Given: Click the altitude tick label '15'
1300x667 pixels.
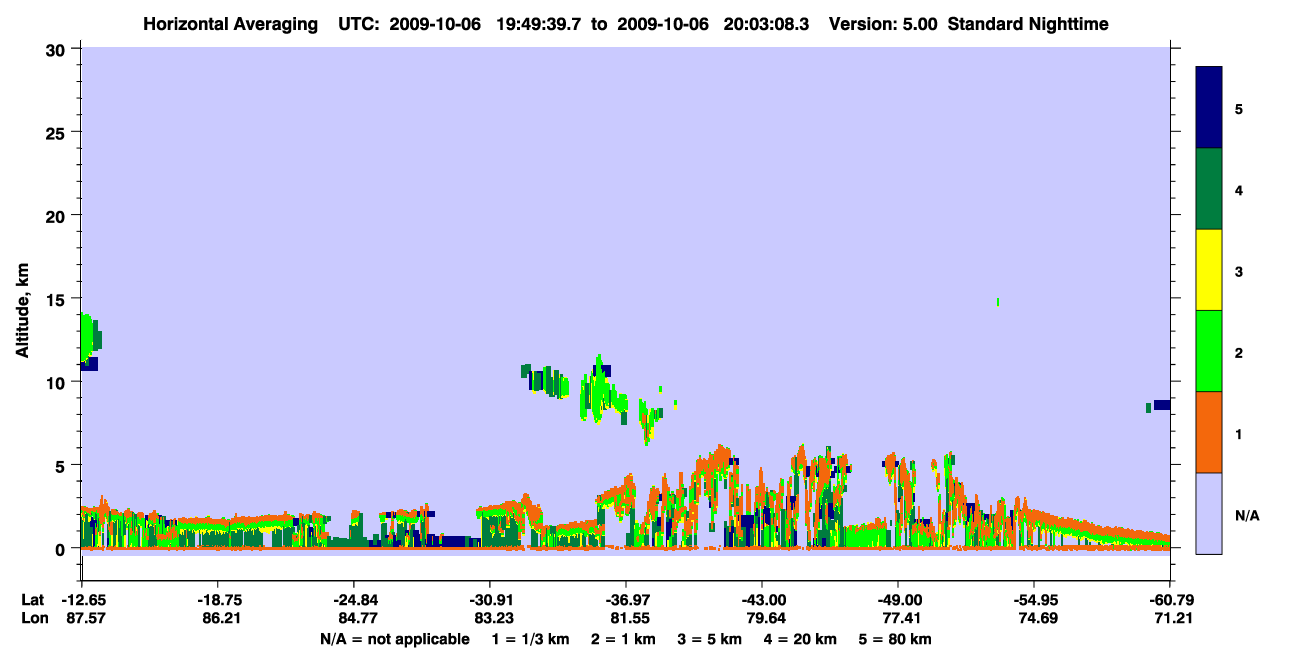Looking at the screenshot, I should 58,299.
